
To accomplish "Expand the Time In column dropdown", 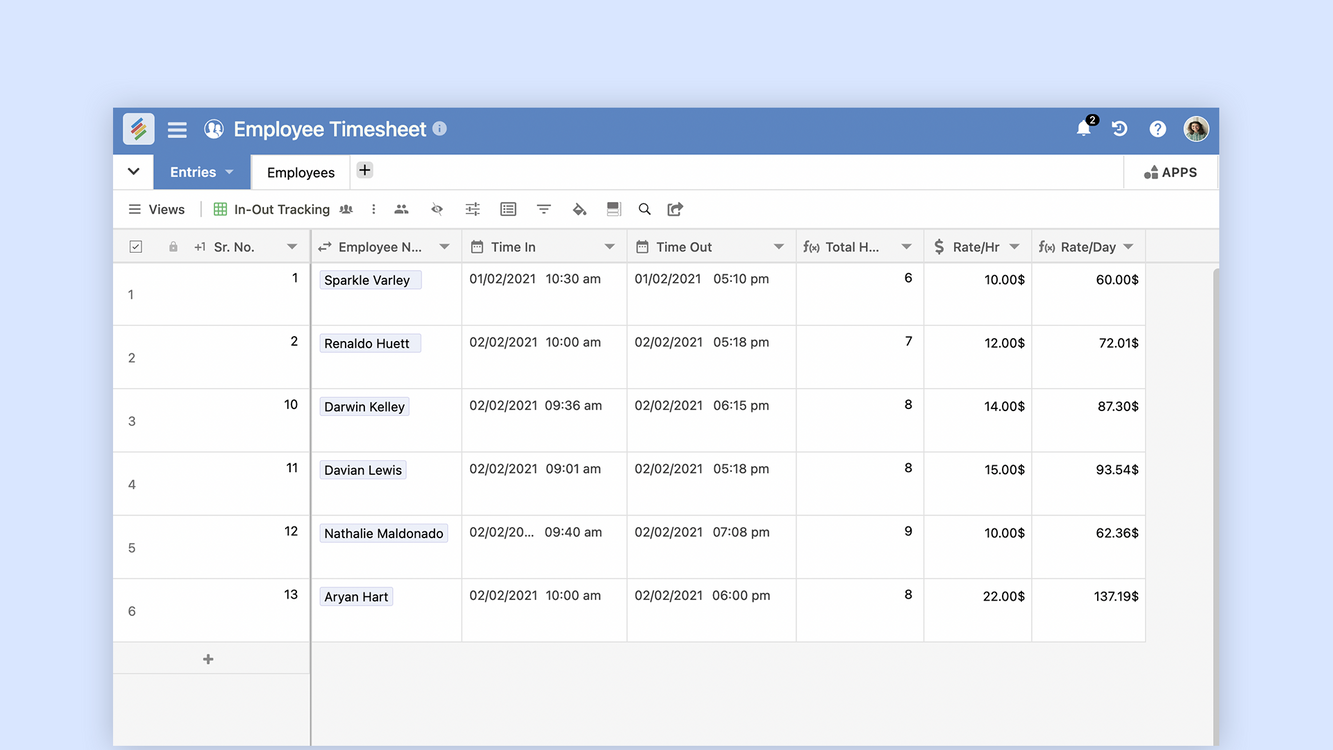I will coord(609,247).
